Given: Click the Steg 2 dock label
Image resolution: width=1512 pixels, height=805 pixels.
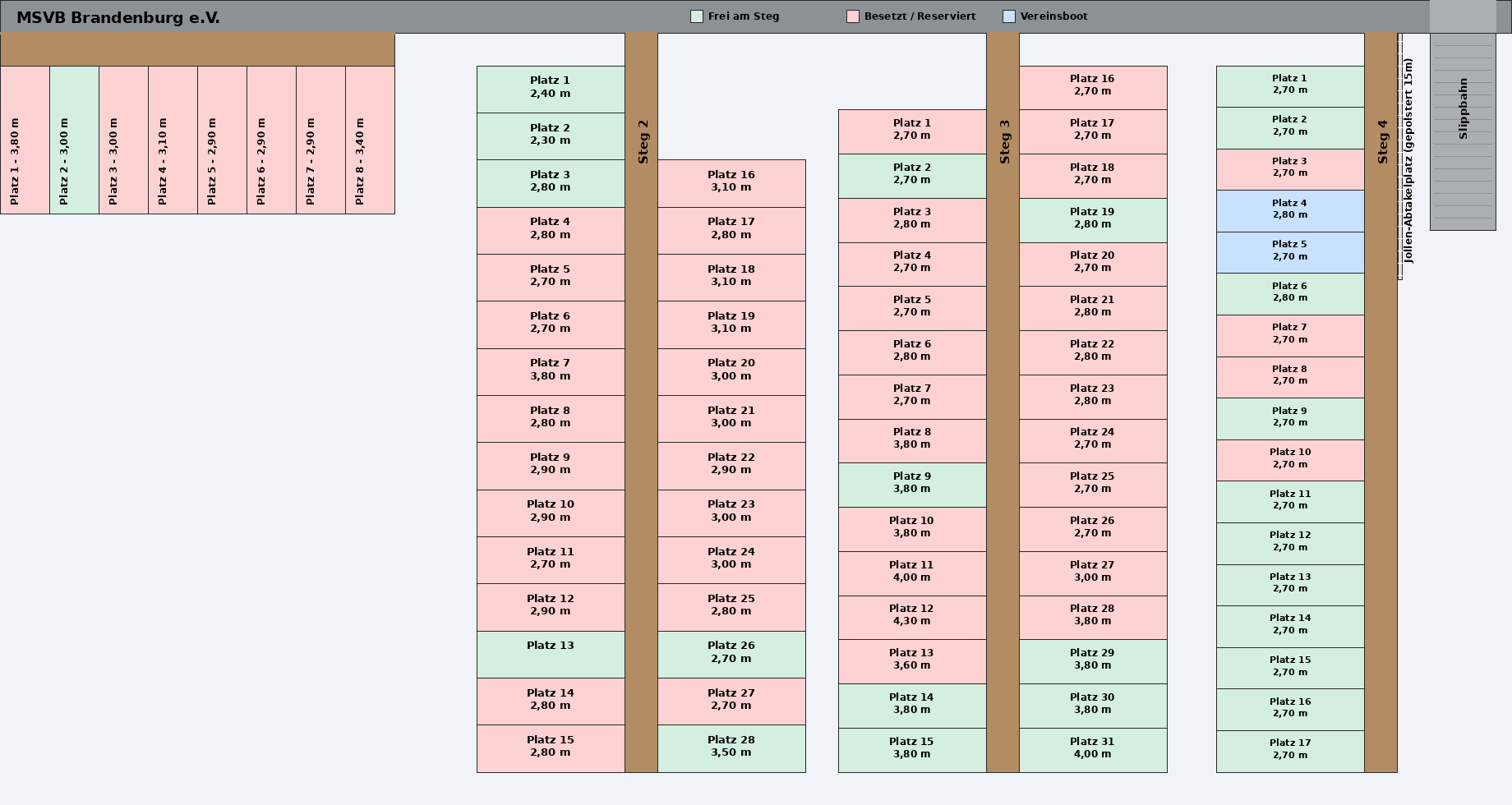Looking at the screenshot, I should (643, 141).
